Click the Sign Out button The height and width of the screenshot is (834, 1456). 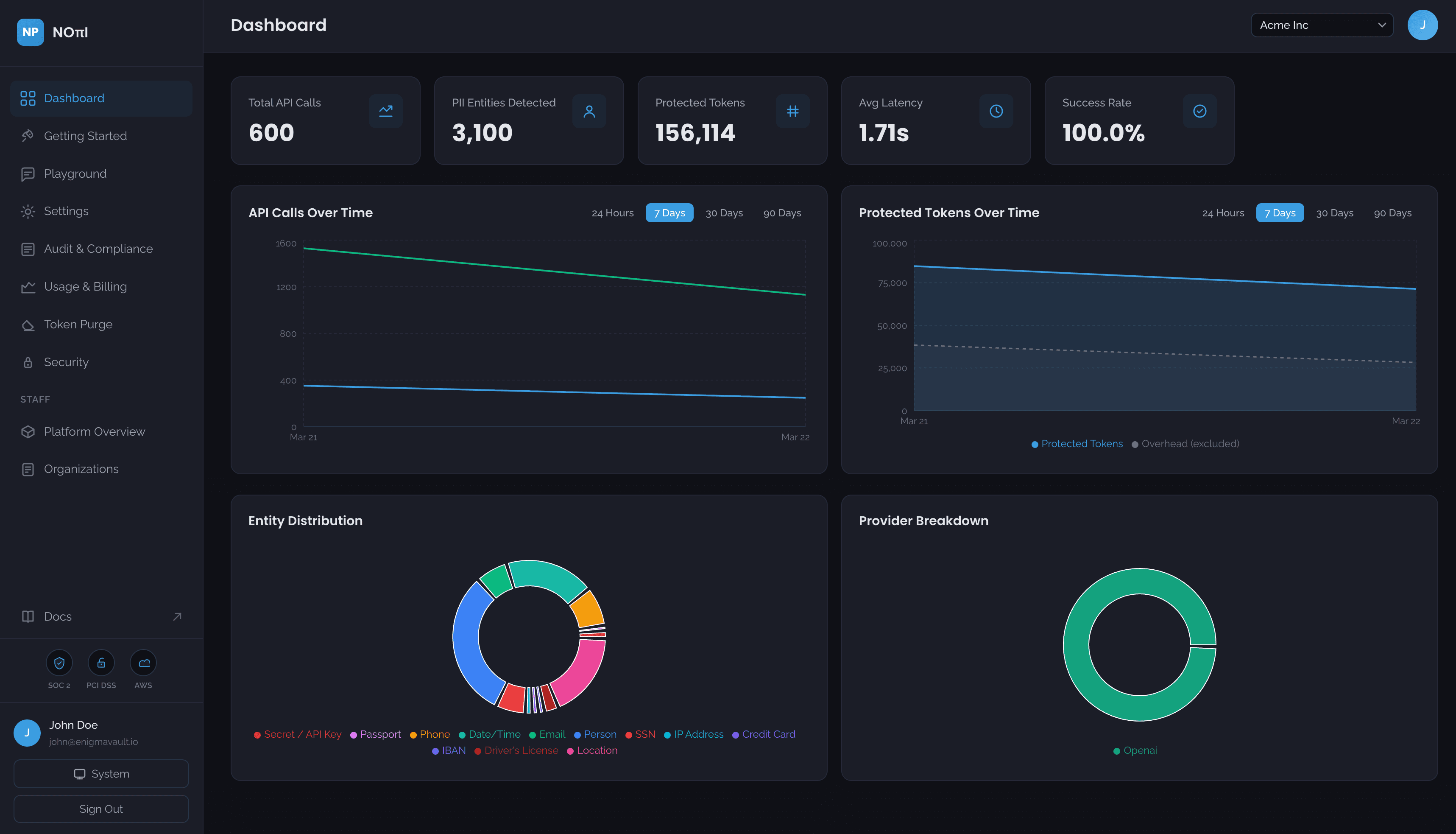click(101, 809)
